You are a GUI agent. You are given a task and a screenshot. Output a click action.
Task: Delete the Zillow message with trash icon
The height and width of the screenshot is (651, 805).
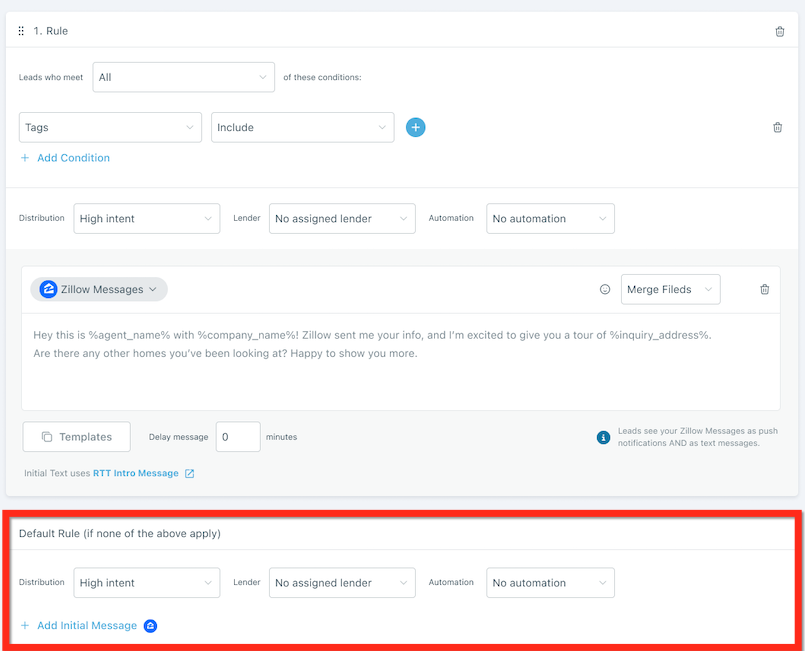coord(765,290)
